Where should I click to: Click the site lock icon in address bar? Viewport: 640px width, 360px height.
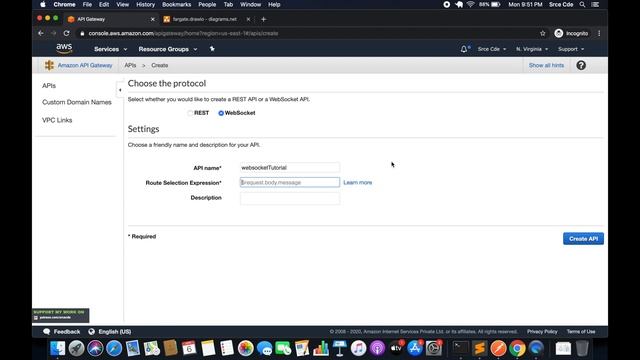click(82, 33)
